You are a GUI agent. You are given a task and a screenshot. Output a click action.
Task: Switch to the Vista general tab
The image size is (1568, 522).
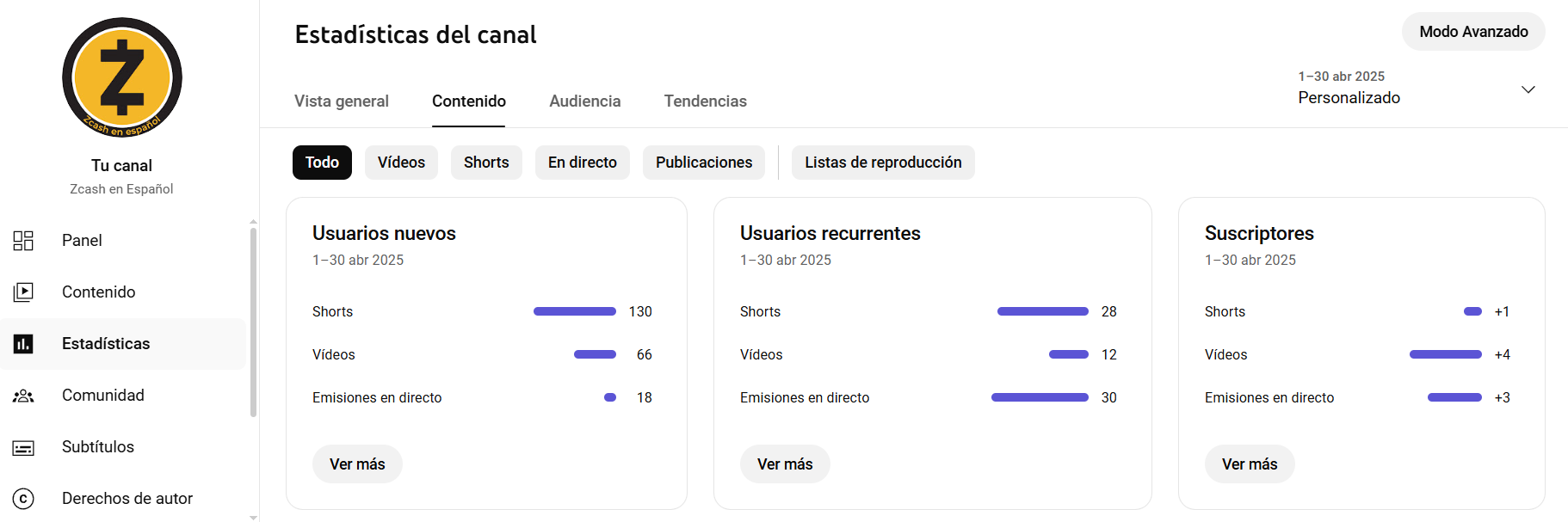click(342, 101)
